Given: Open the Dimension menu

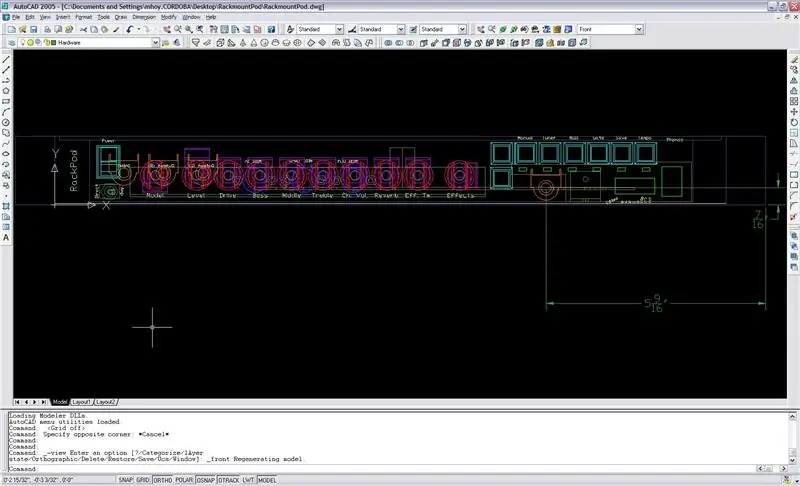Looking at the screenshot, I should pos(144,17).
